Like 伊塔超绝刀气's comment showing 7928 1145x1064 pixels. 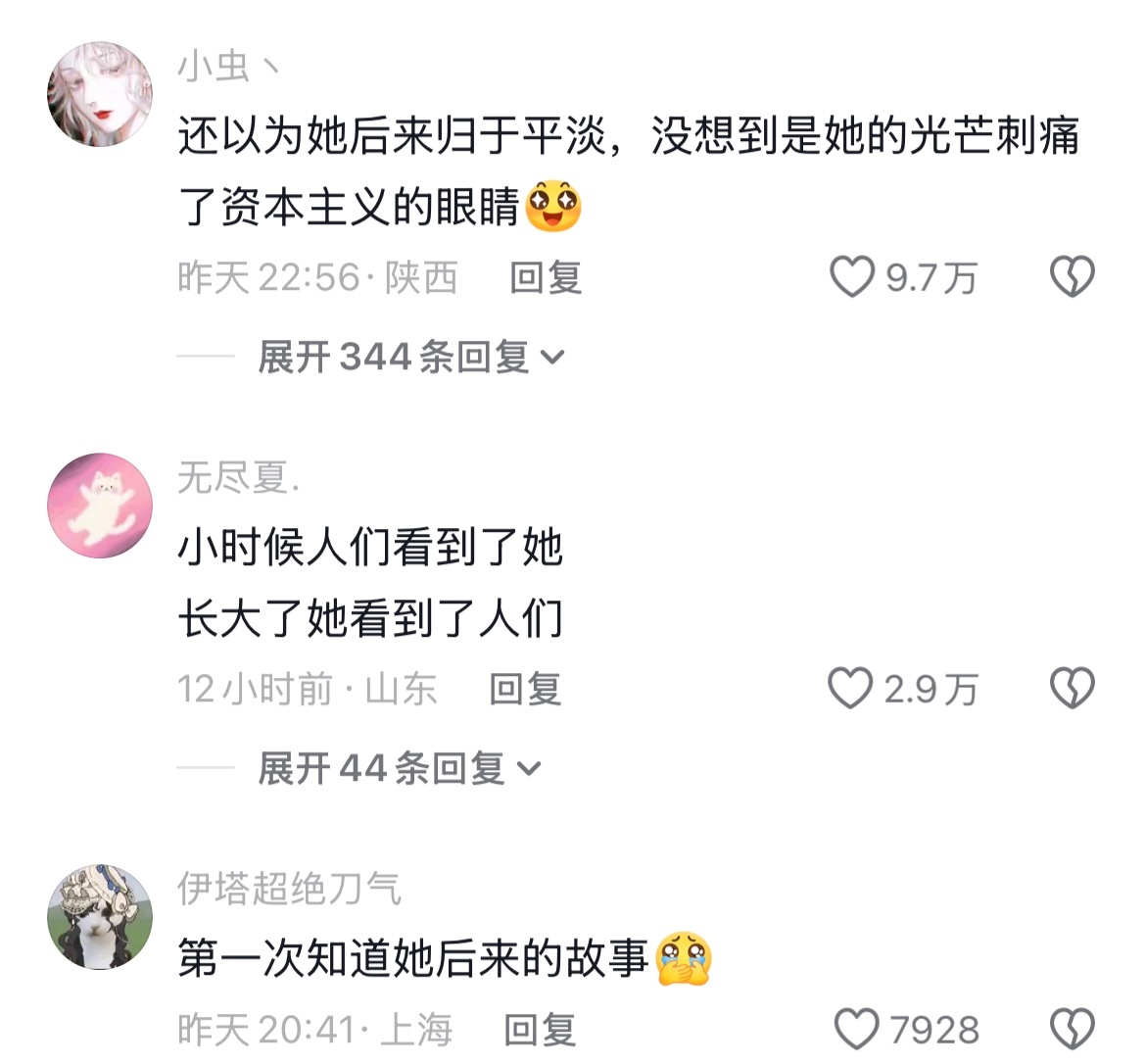pos(857,1028)
